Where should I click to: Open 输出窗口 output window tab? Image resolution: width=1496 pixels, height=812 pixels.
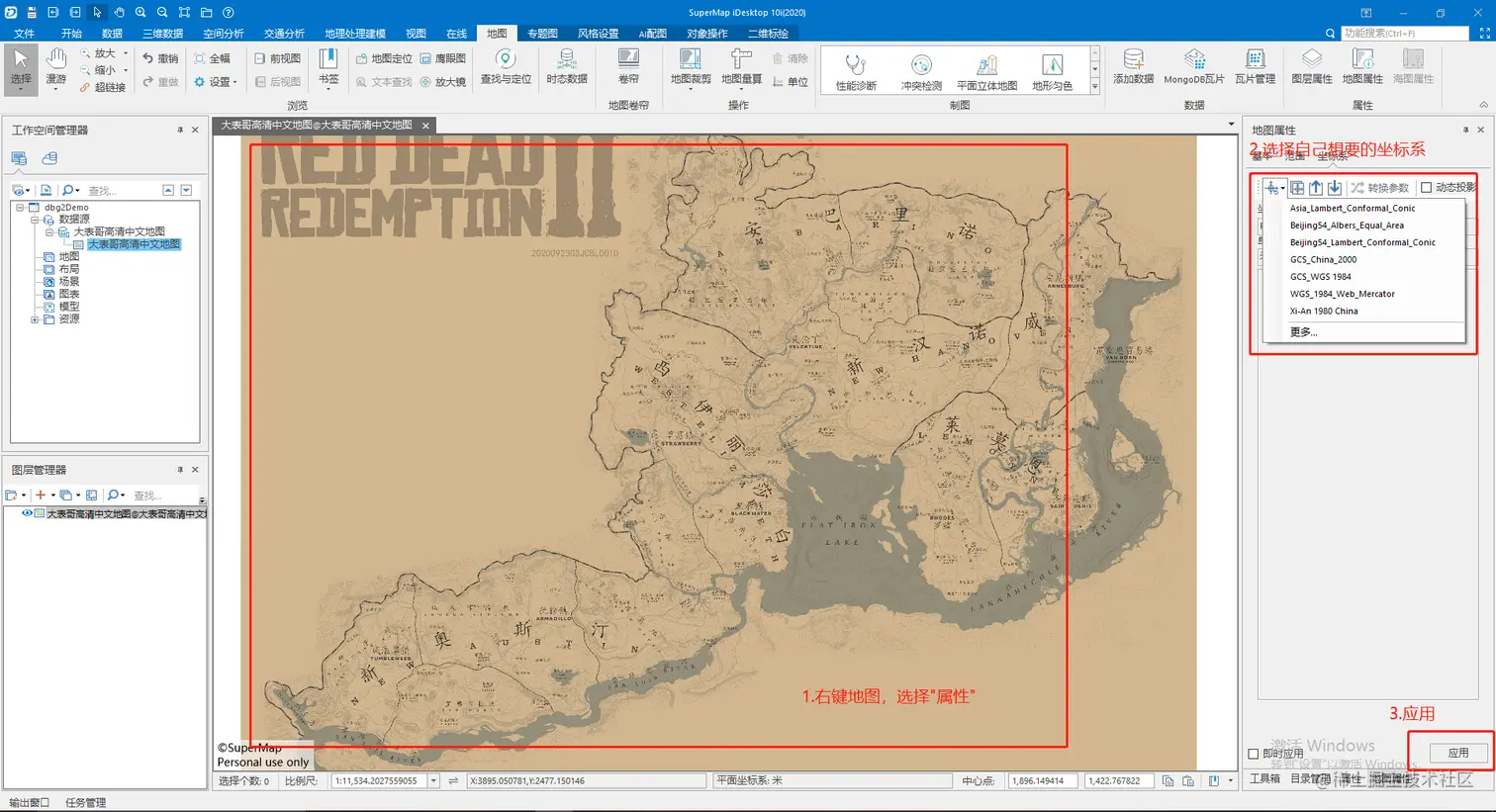(29, 802)
